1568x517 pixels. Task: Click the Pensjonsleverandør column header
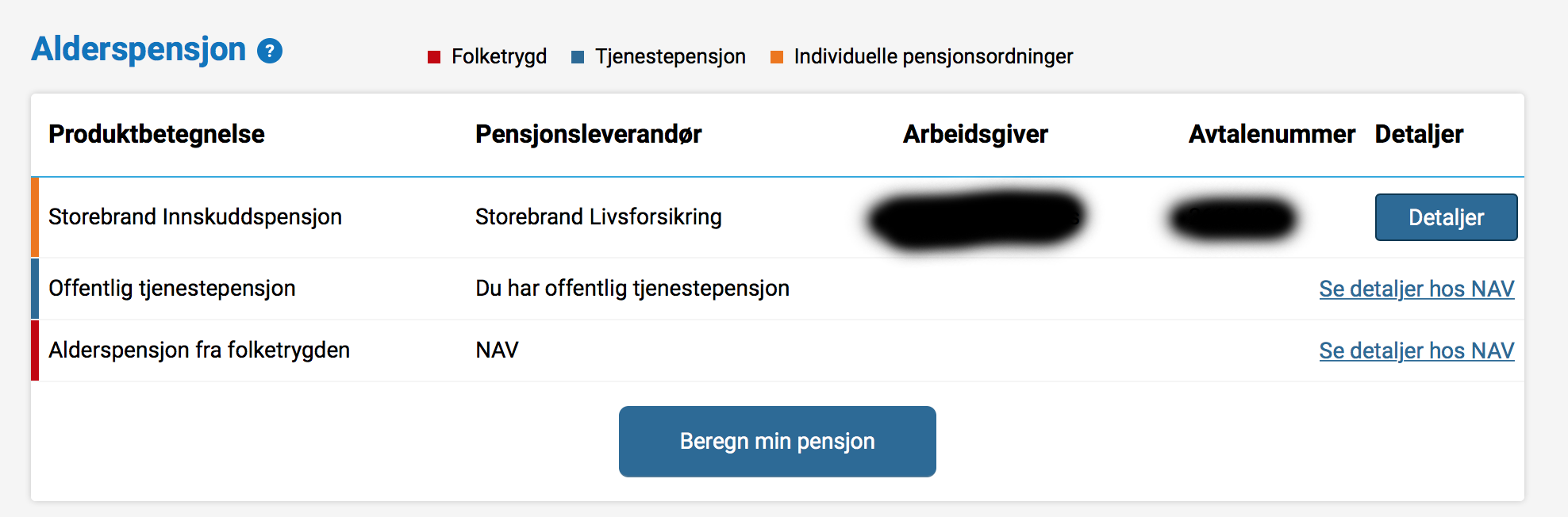point(589,134)
